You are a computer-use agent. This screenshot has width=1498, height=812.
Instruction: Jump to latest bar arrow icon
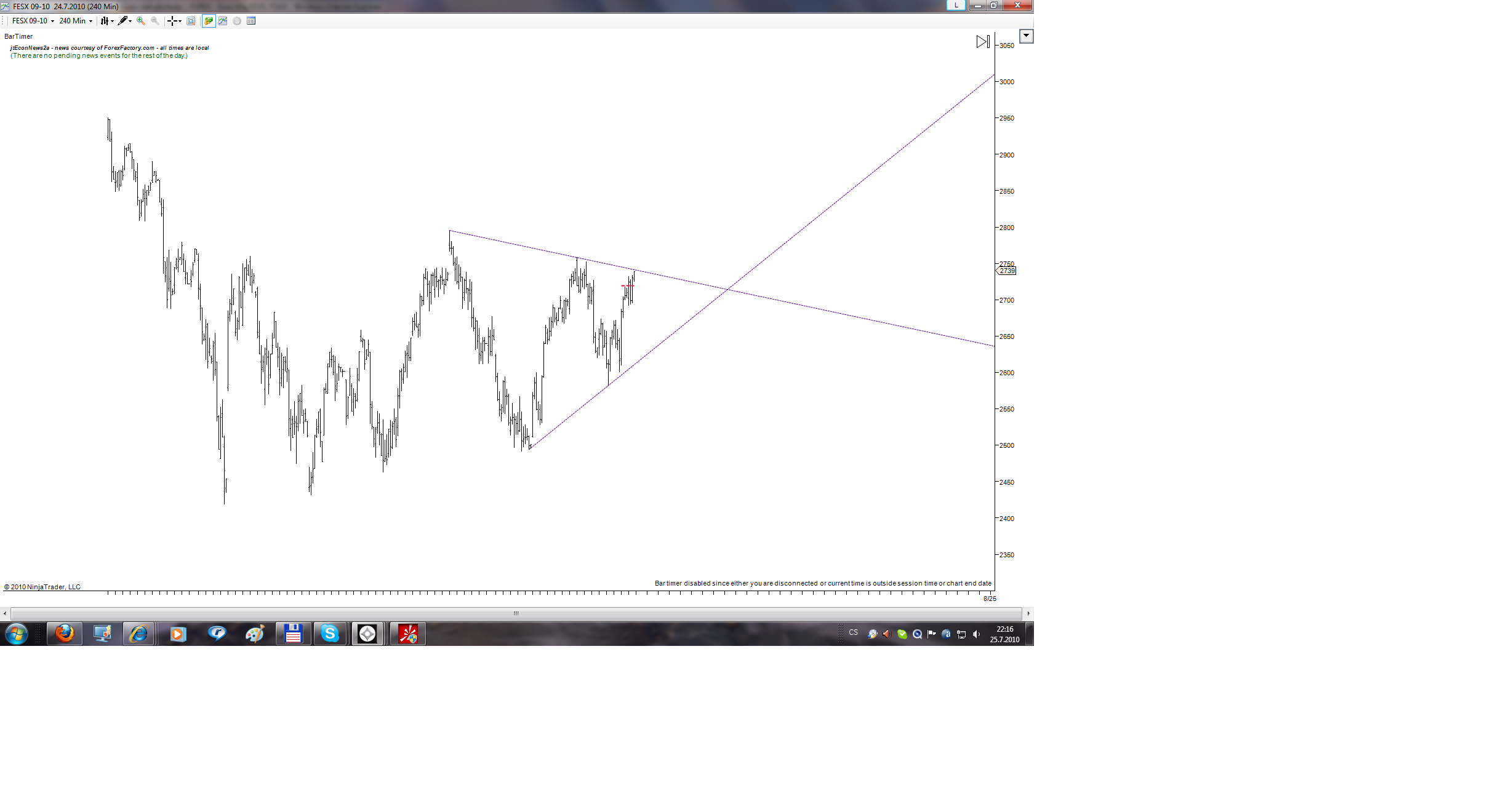pyautogui.click(x=983, y=42)
